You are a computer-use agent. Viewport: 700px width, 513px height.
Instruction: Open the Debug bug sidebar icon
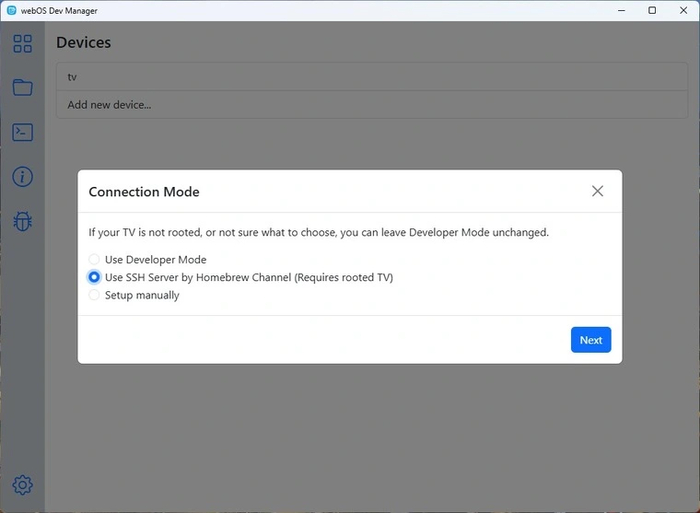(x=22, y=221)
